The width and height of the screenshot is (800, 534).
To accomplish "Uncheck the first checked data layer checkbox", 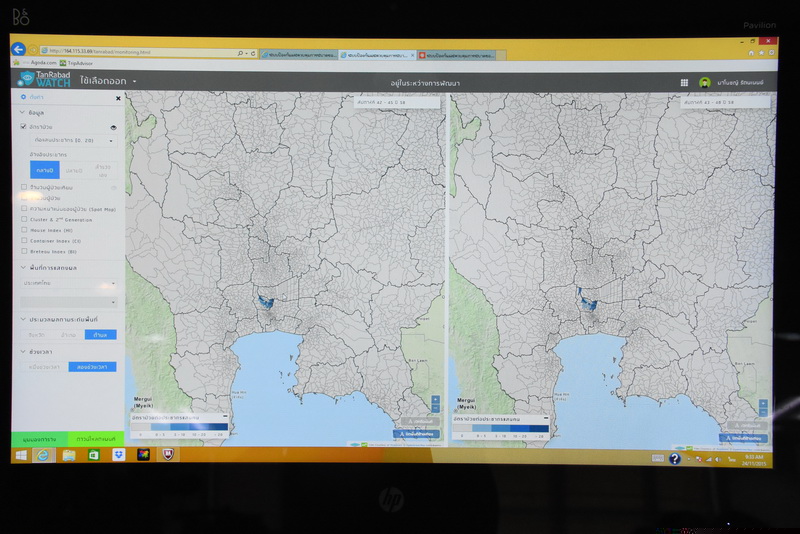I will [x=24, y=127].
